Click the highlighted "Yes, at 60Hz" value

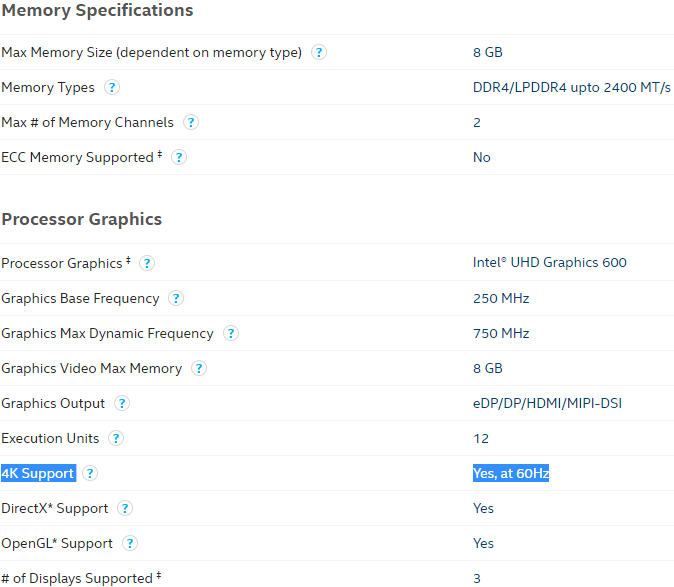511,473
